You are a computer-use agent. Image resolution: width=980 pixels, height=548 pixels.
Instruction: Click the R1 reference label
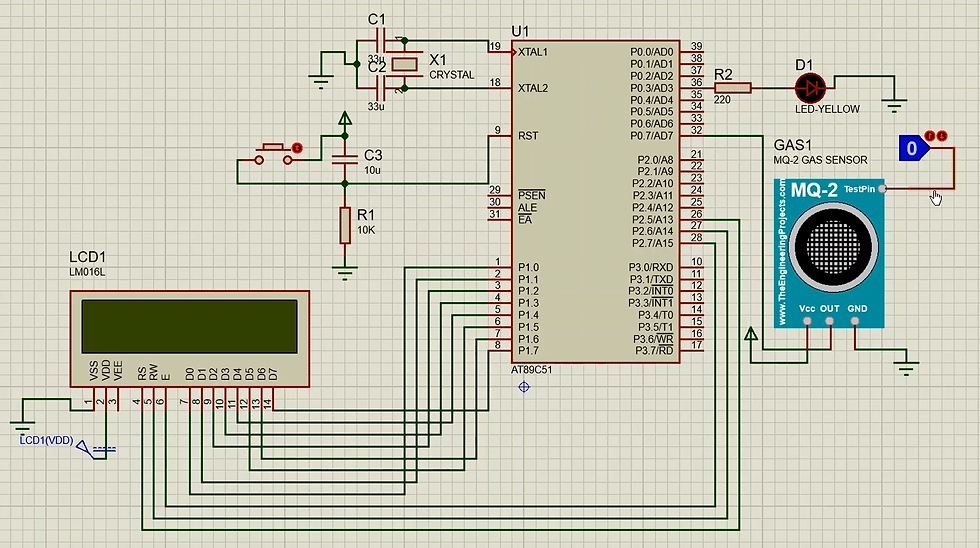coord(366,215)
